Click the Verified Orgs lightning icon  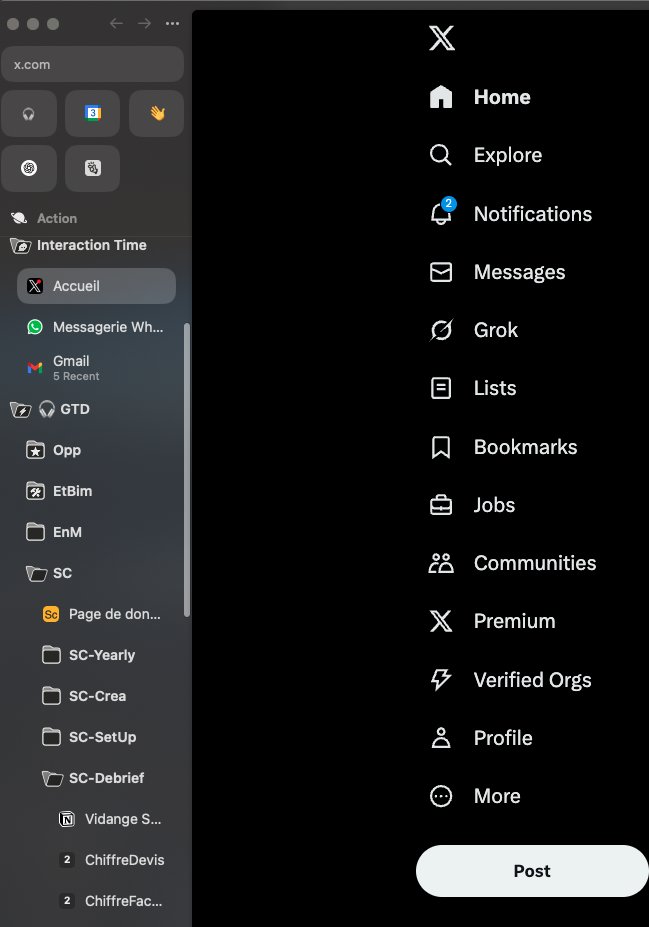point(441,680)
